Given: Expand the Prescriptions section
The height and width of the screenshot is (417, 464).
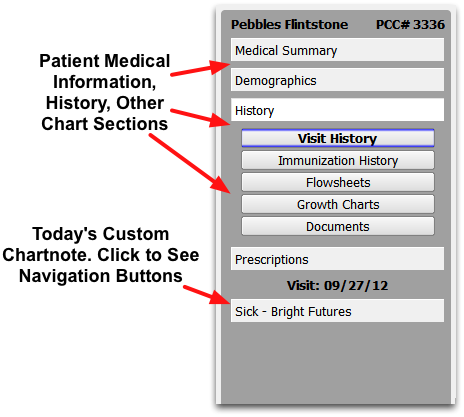Looking at the screenshot, I should coord(337,259).
